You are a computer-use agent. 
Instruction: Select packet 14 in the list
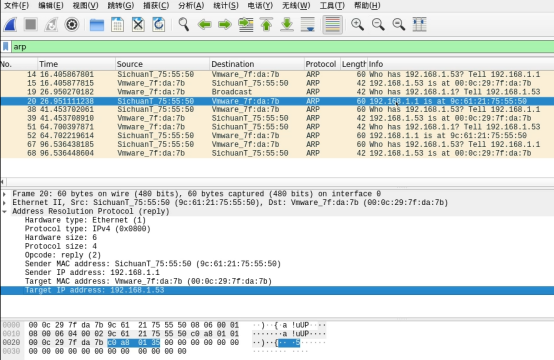[x=277, y=75]
